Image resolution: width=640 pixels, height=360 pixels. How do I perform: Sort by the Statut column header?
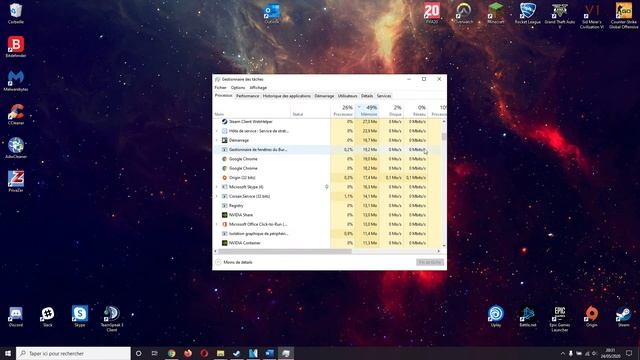[x=310, y=110]
